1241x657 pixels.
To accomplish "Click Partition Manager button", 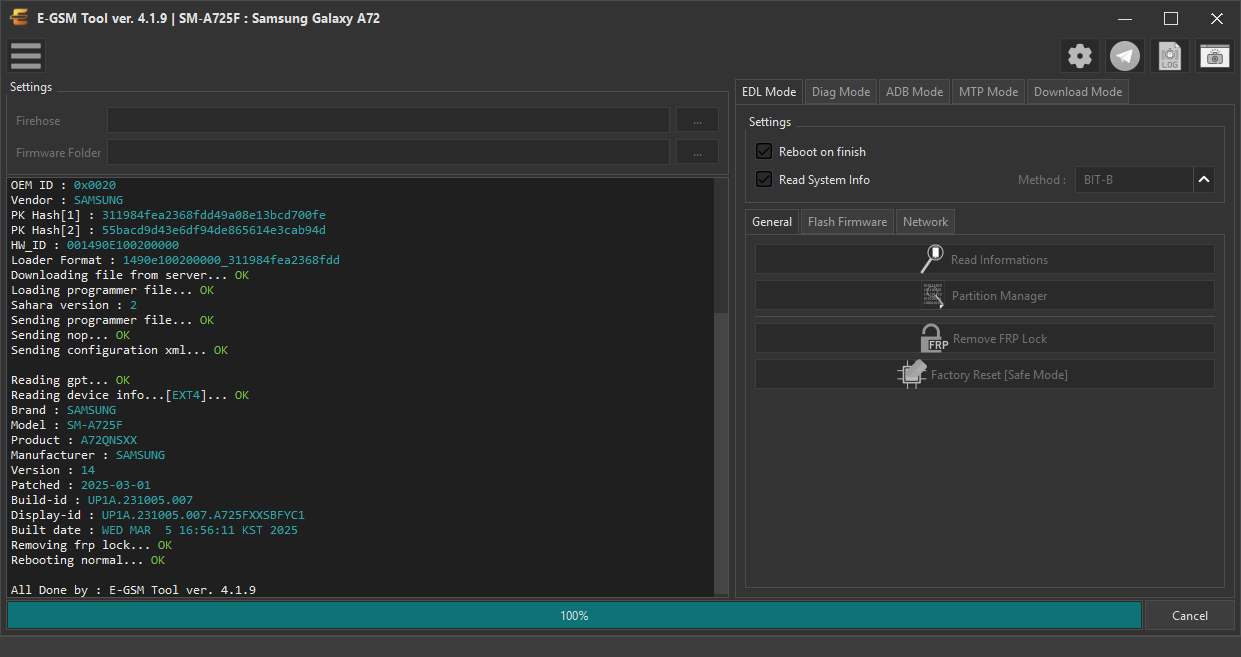I will (x=985, y=296).
